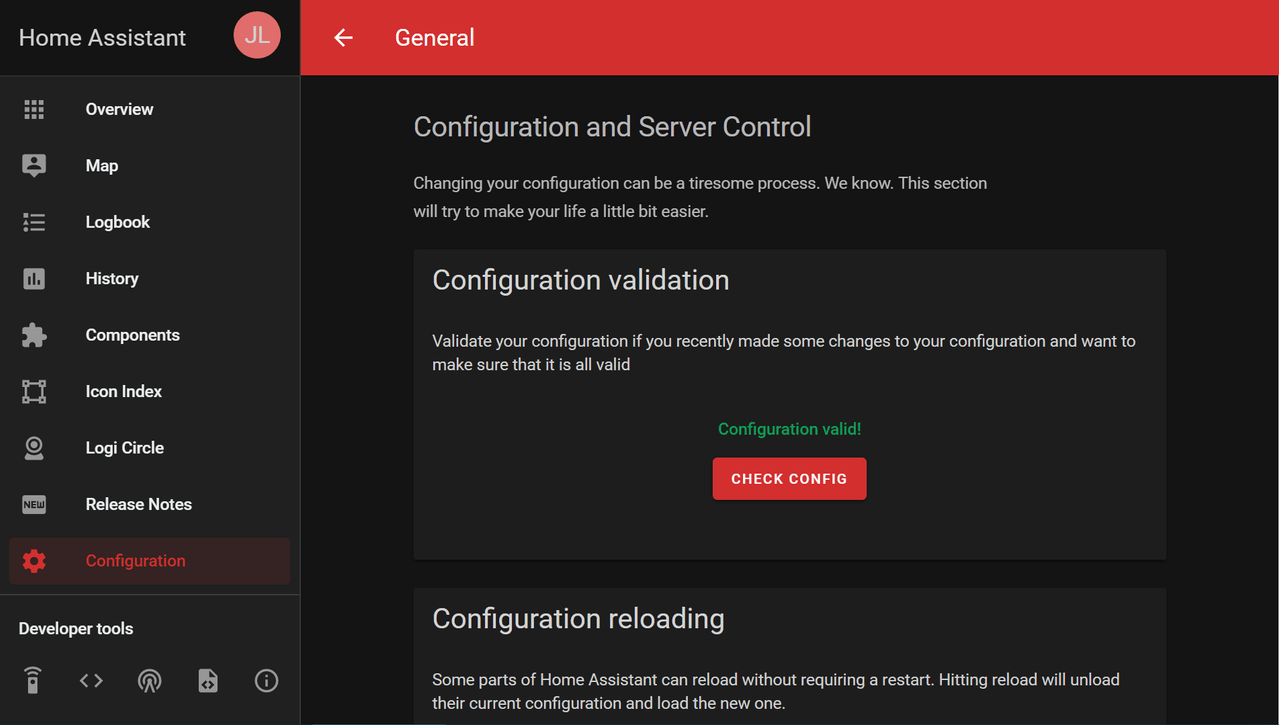The height and width of the screenshot is (725, 1279).
Task: Click the Logi Circle webcam icon
Action: [x=34, y=448]
